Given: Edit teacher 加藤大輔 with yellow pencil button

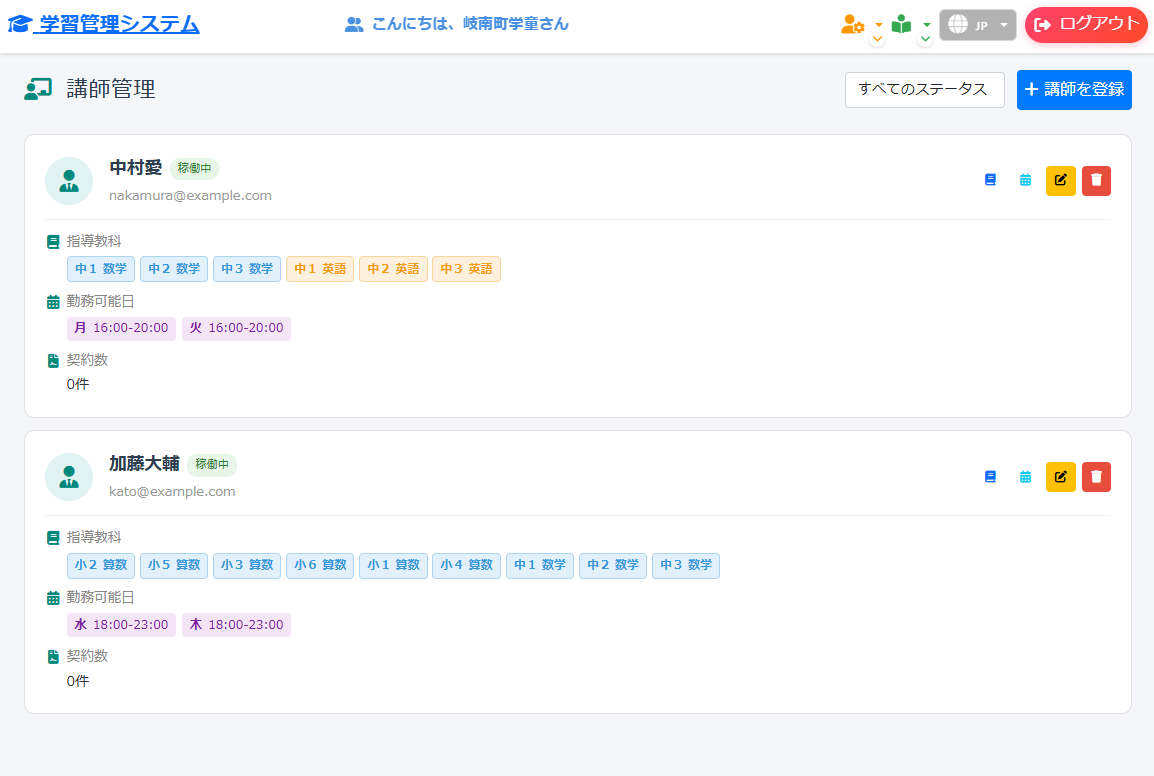Looking at the screenshot, I should tap(1061, 477).
